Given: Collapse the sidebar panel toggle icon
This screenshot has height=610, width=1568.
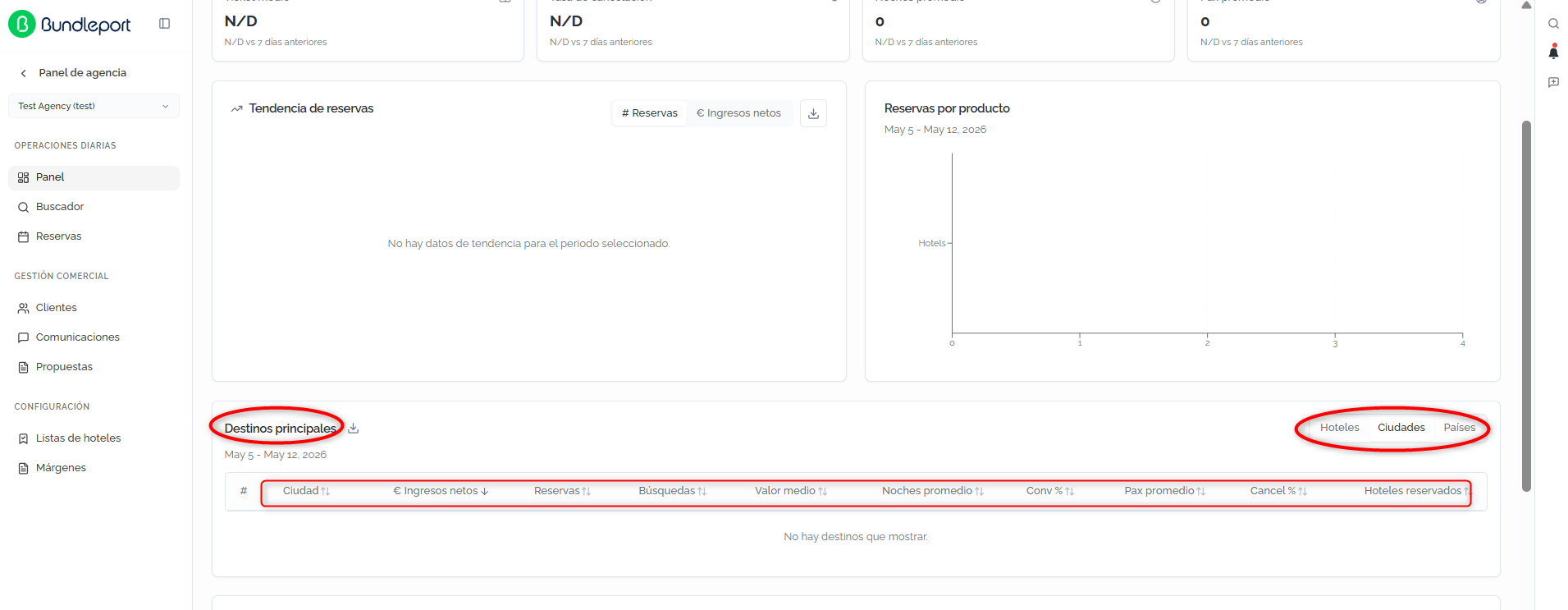Looking at the screenshot, I should tap(164, 24).
